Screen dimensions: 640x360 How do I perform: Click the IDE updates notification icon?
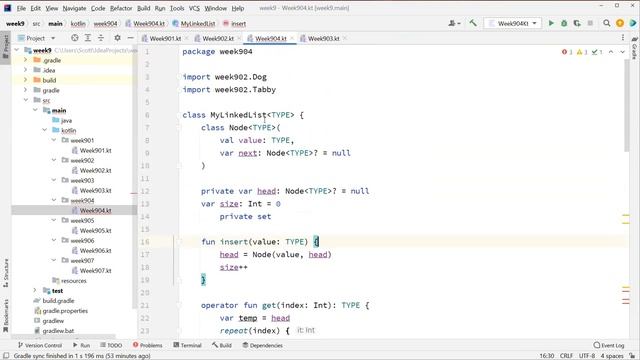[620, 23]
